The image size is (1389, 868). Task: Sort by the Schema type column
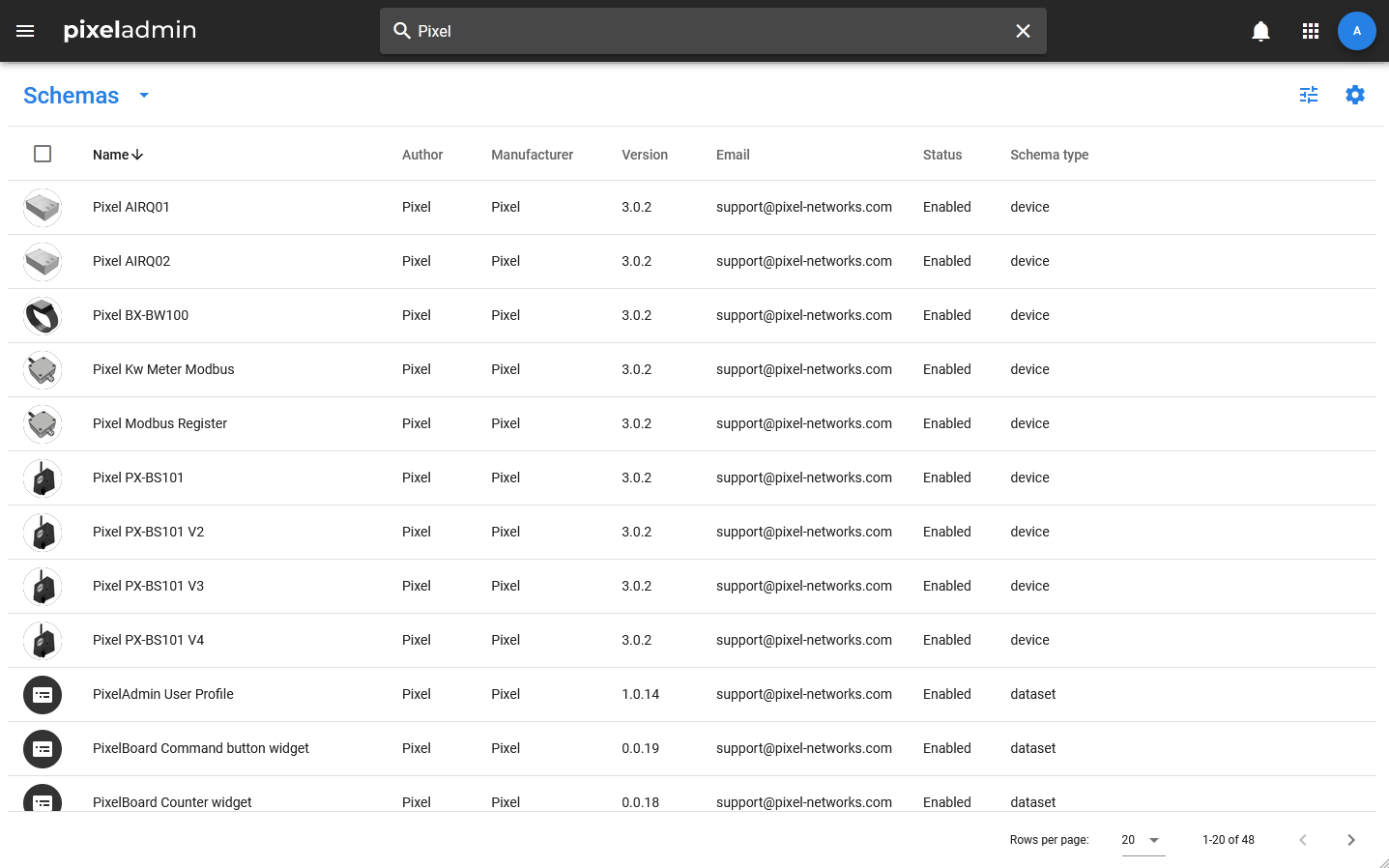point(1049,155)
